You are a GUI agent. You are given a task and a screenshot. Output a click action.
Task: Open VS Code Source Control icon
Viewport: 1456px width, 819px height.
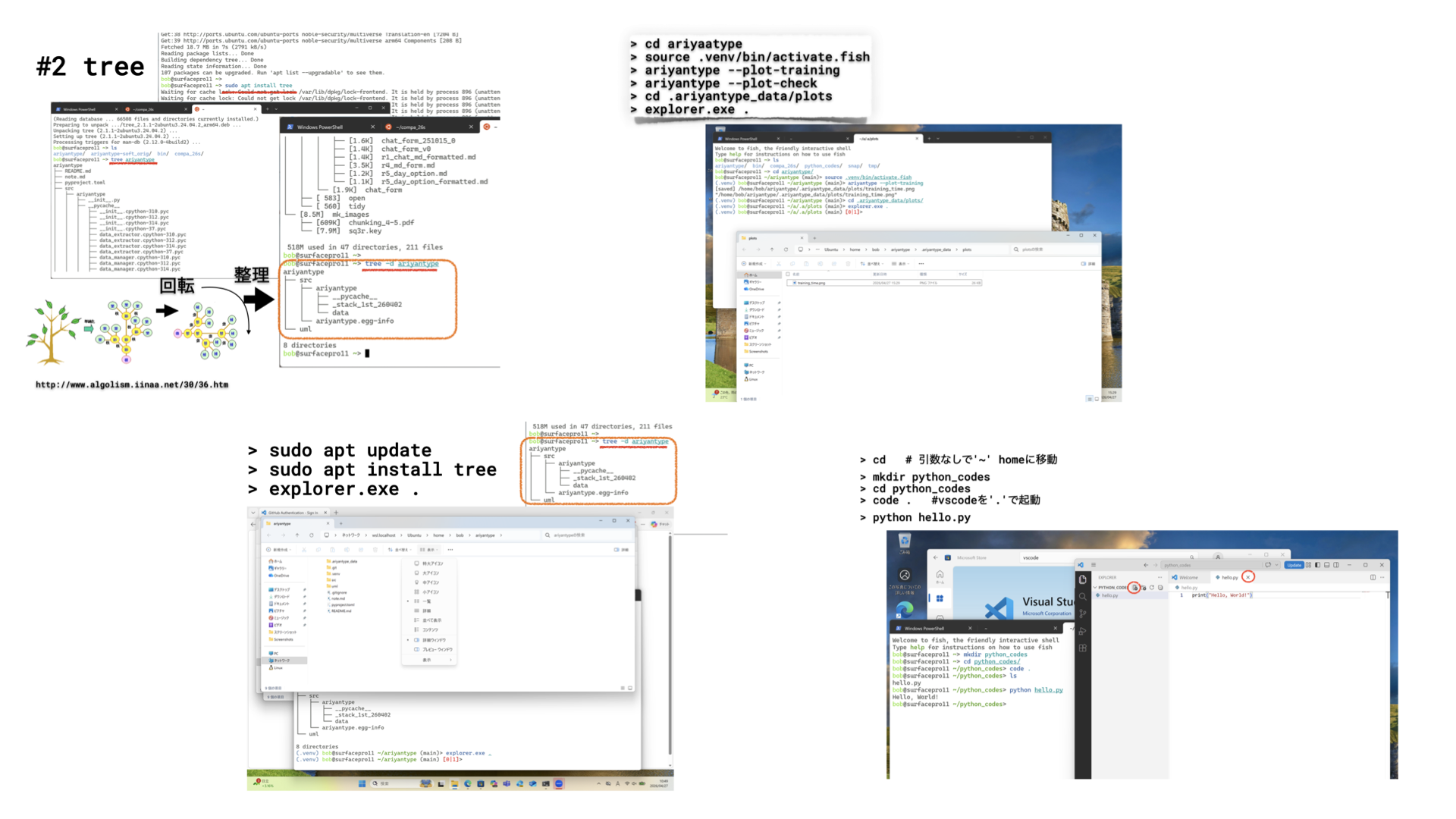click(1083, 613)
